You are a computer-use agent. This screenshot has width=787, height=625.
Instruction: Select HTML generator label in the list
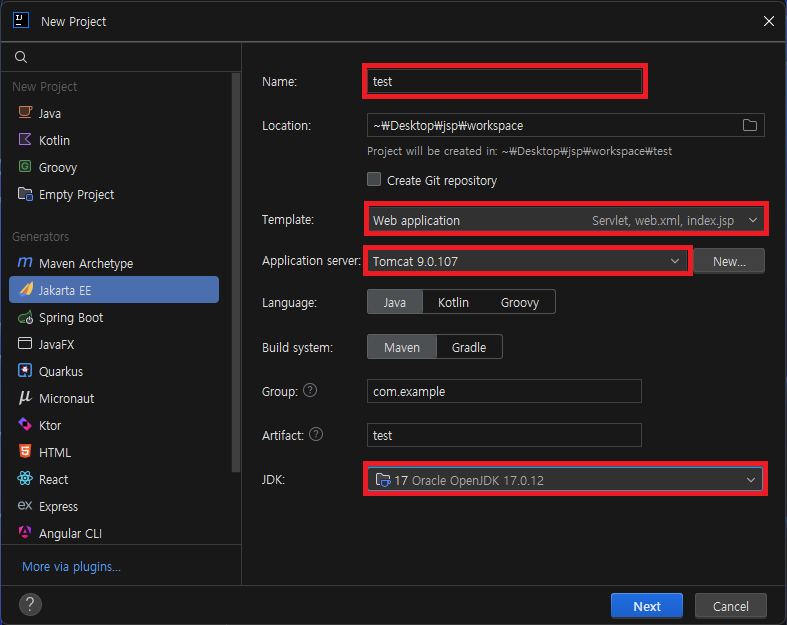pyautogui.click(x=55, y=452)
